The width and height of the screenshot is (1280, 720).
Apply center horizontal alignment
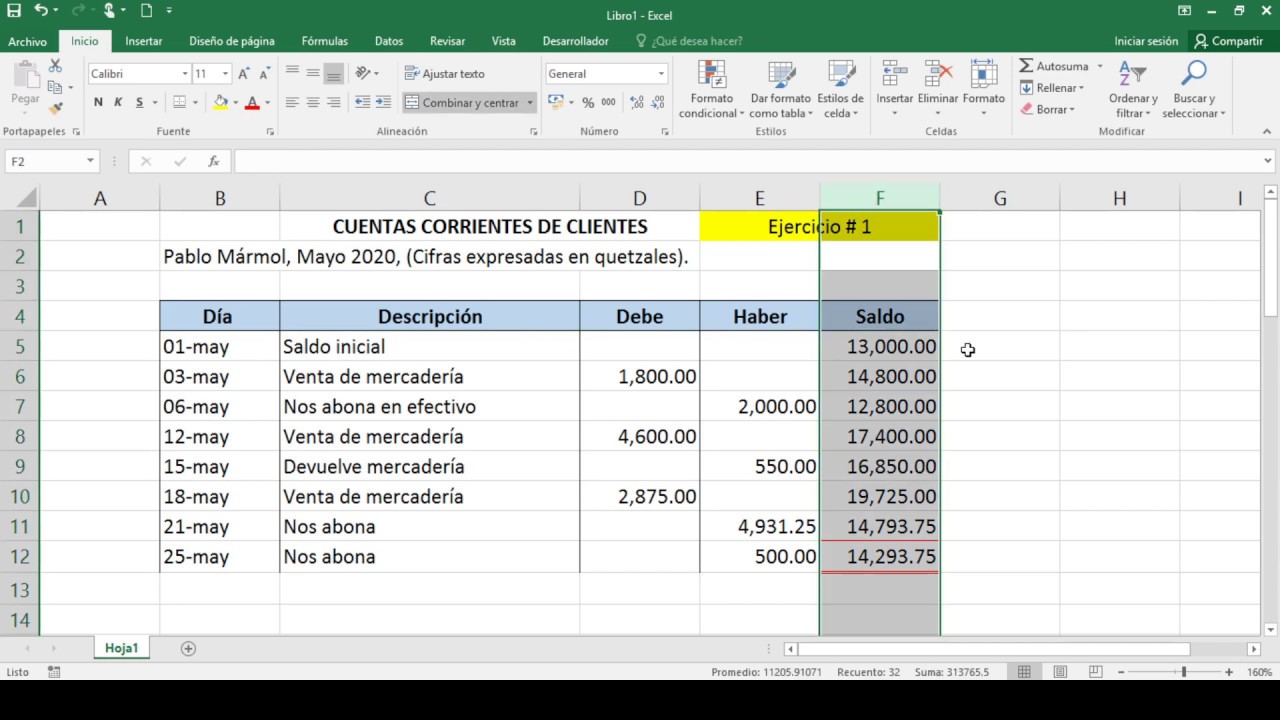(x=313, y=102)
